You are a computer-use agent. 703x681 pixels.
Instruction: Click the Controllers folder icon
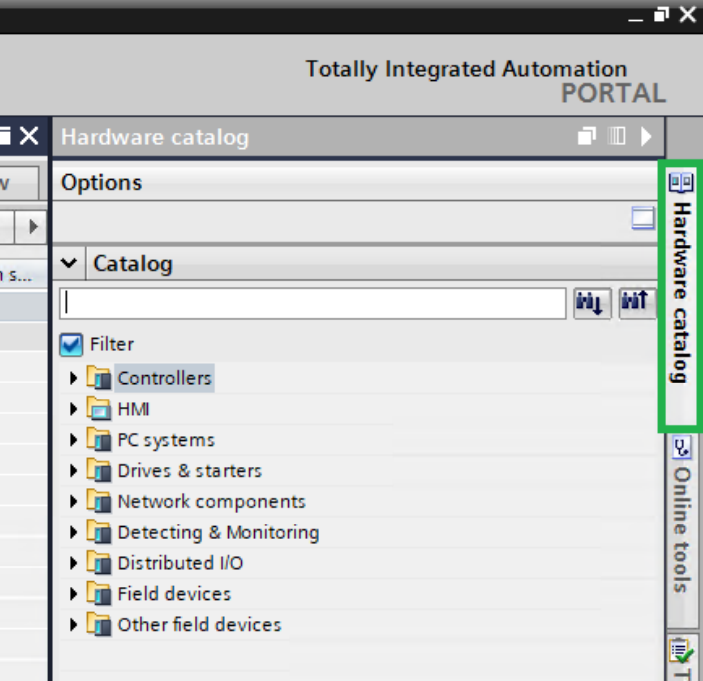[98, 377]
